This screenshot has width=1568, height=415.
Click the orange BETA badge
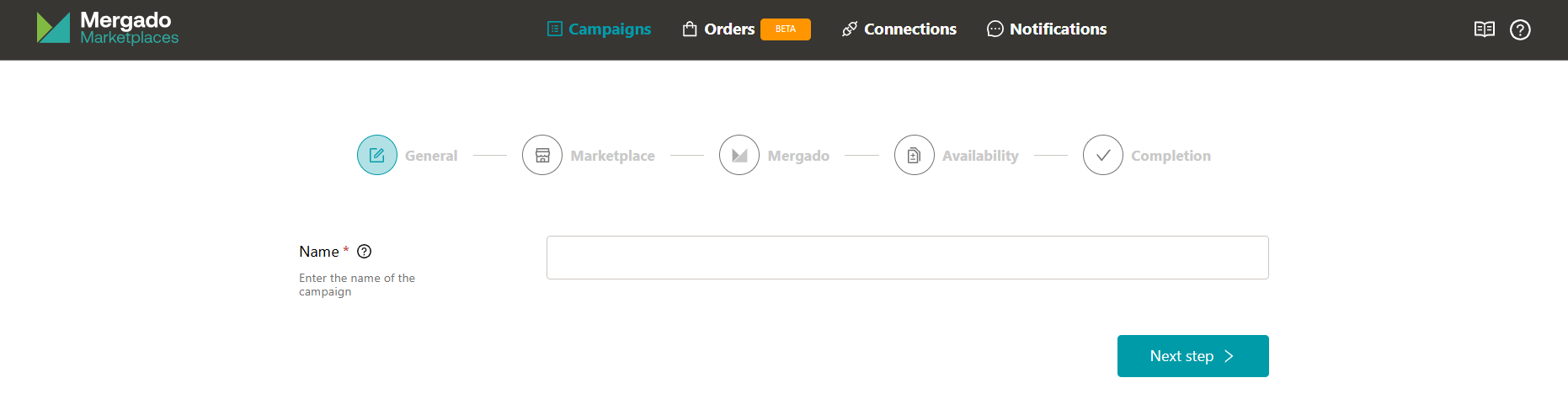pyautogui.click(x=785, y=29)
